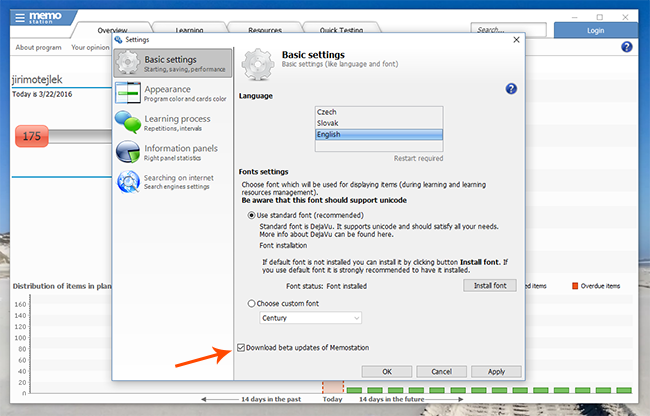Viewport: 650px width, 416px height.
Task: Click the Login button
Action: (x=595, y=31)
